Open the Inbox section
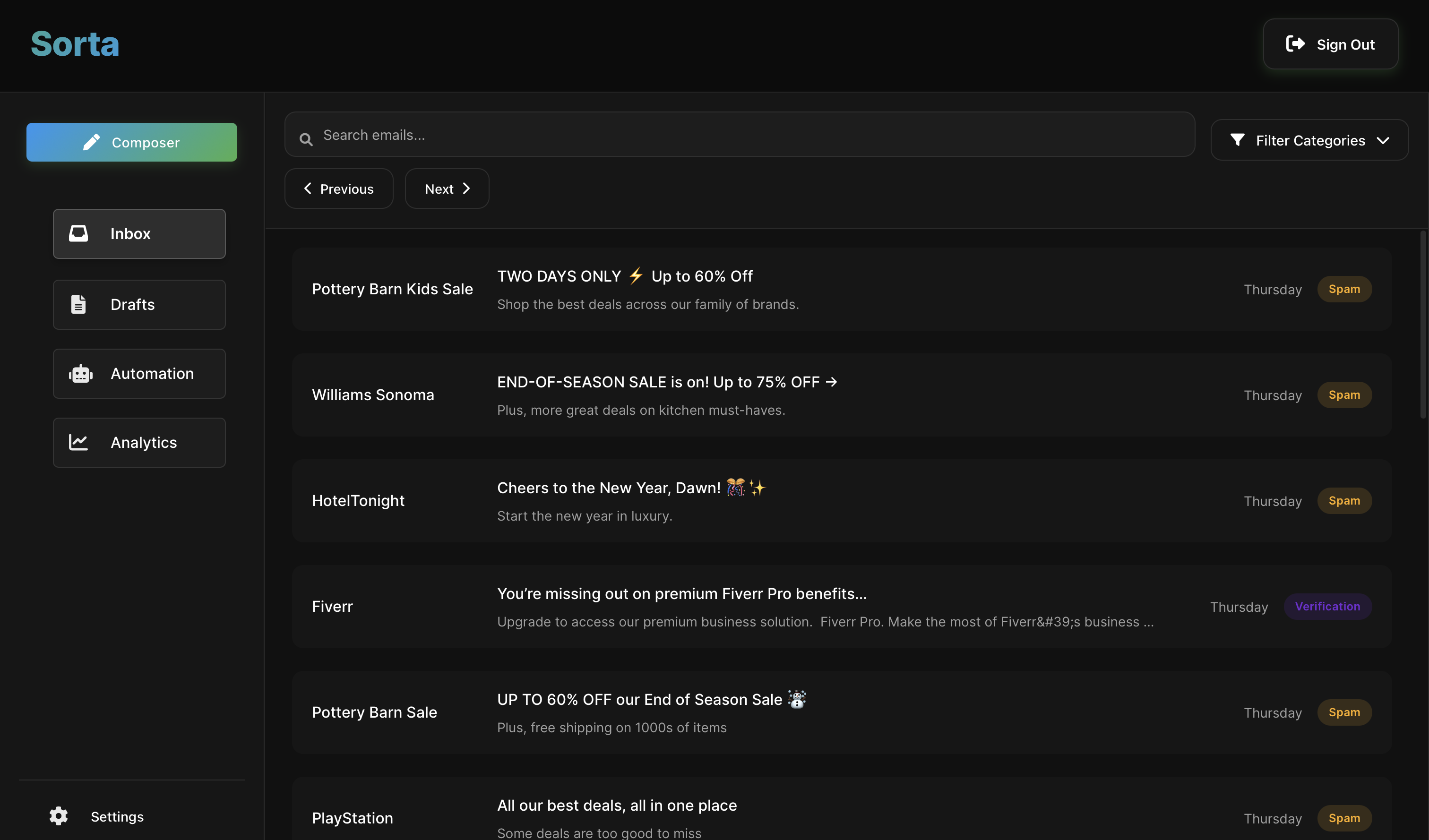The image size is (1429, 840). 139,233
